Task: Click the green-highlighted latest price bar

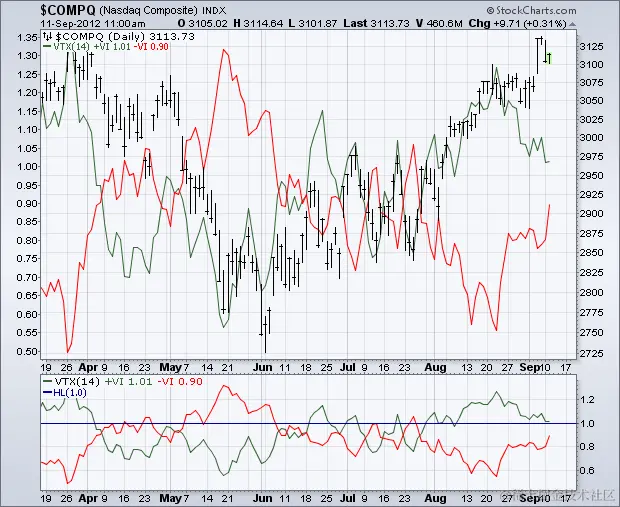Action: [x=549, y=59]
